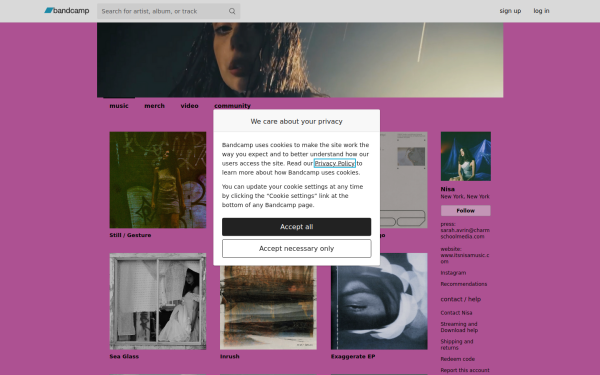This screenshot has width=600, height=375.
Task: Open the www.itsnisamusic.com website link
Action: pos(465,258)
